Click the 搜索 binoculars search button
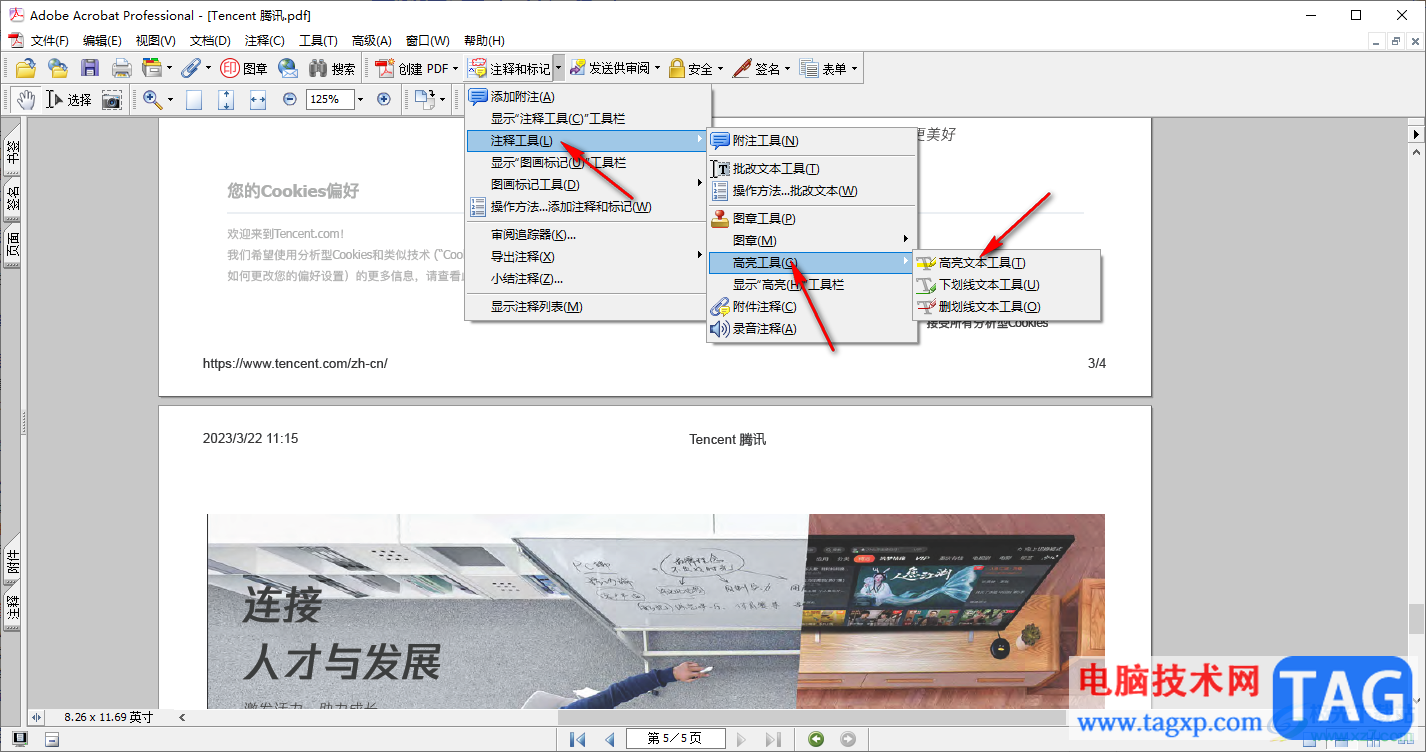The height and width of the screenshot is (752, 1426). pos(332,68)
